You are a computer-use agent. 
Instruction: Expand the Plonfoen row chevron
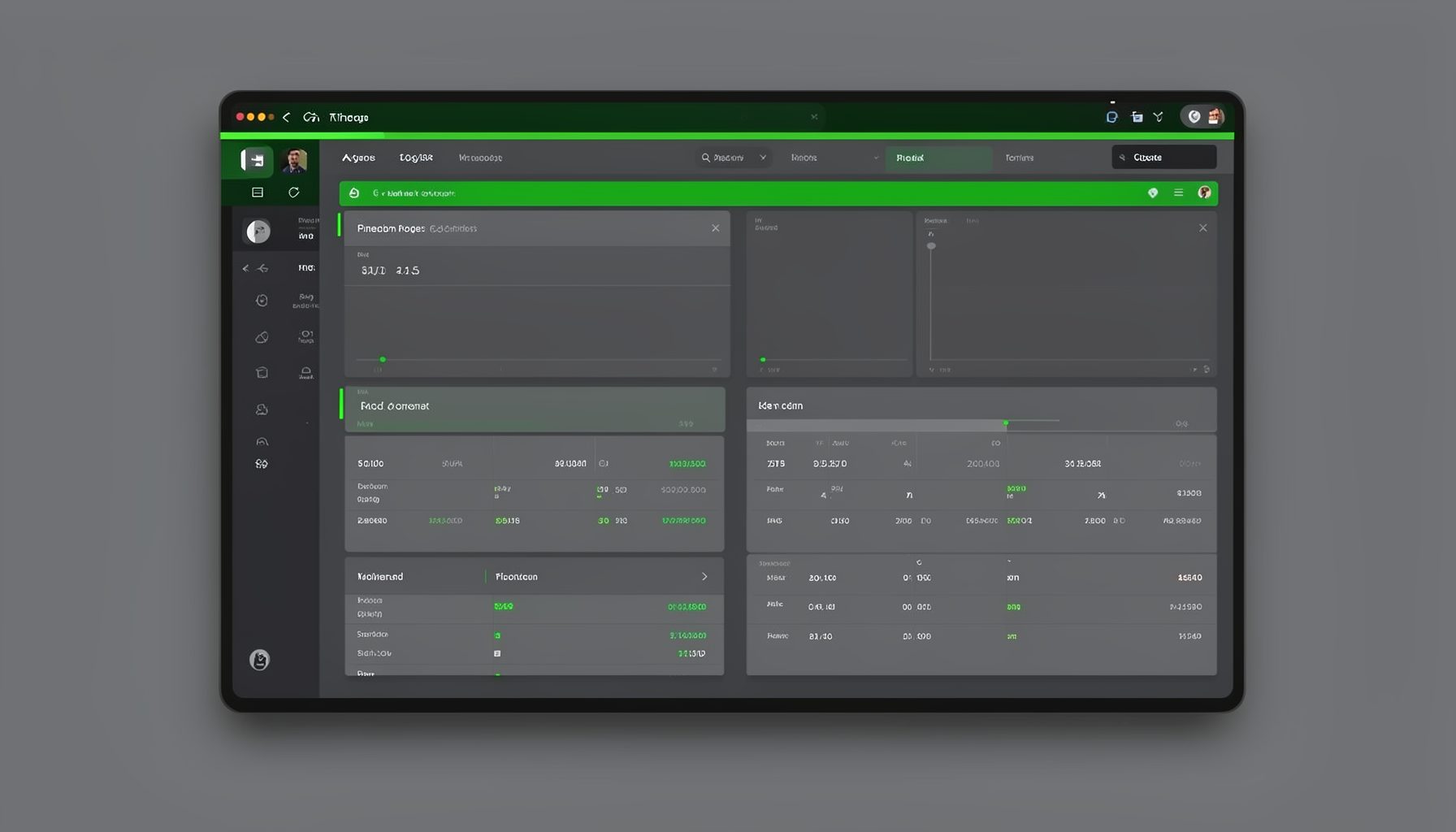pyautogui.click(x=704, y=577)
